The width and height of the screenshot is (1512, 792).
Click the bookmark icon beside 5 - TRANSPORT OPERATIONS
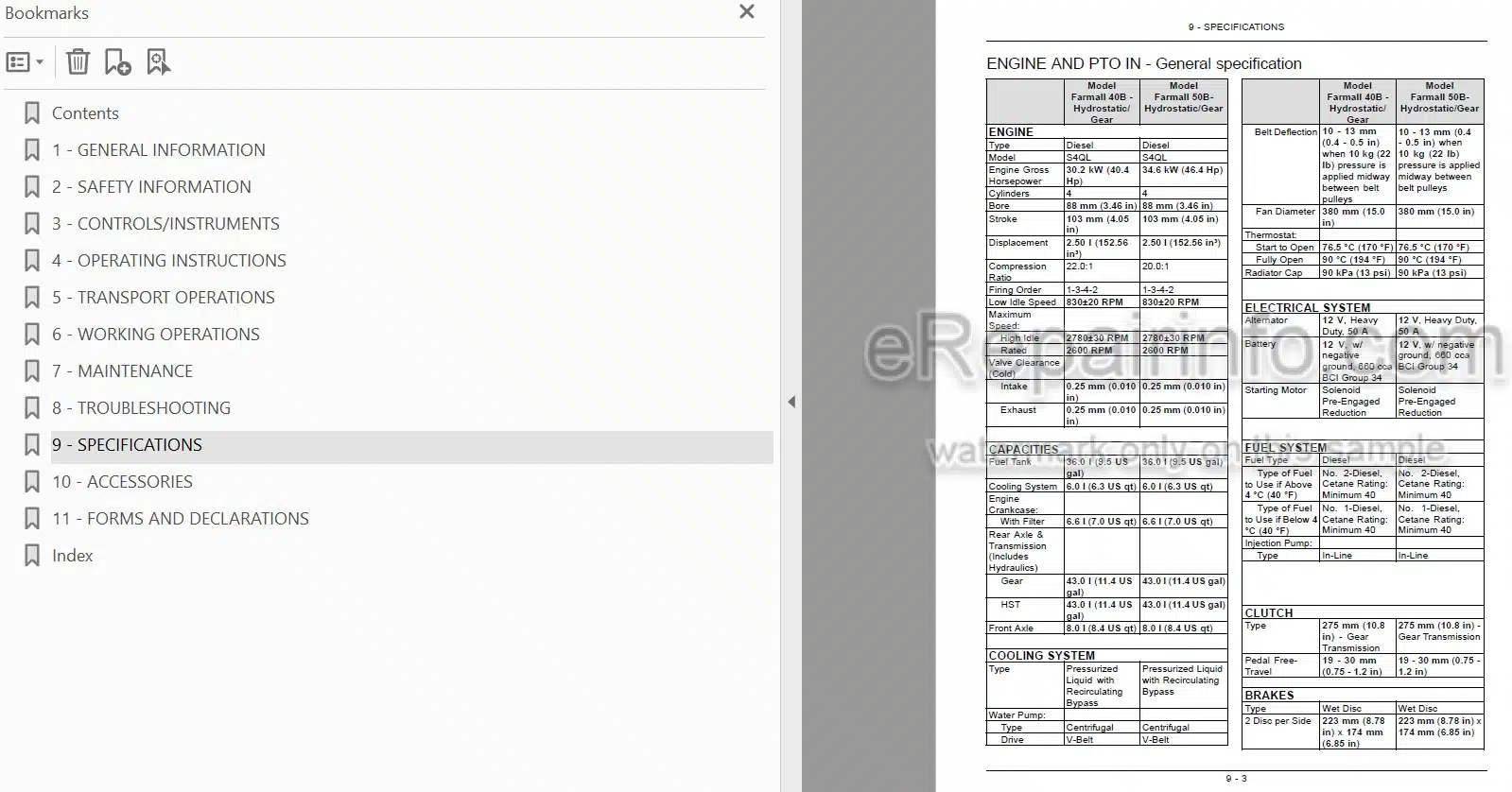[x=32, y=298]
